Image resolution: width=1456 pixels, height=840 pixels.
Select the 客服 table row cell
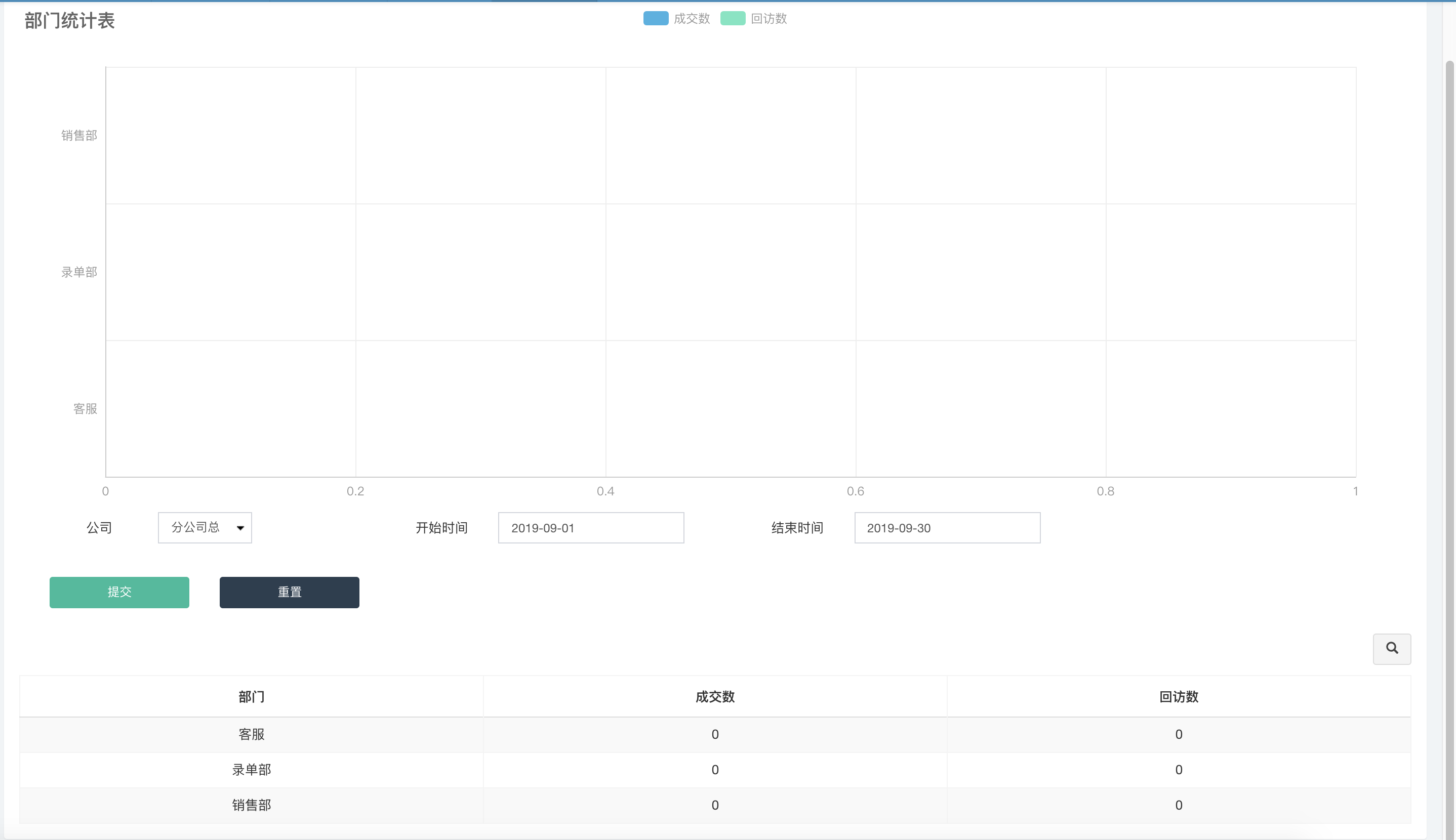252,734
